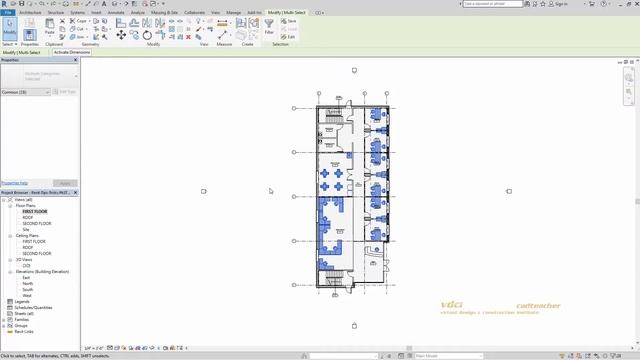The height and width of the screenshot is (360, 640).
Task: Click the Save selection button
Action: point(288,21)
